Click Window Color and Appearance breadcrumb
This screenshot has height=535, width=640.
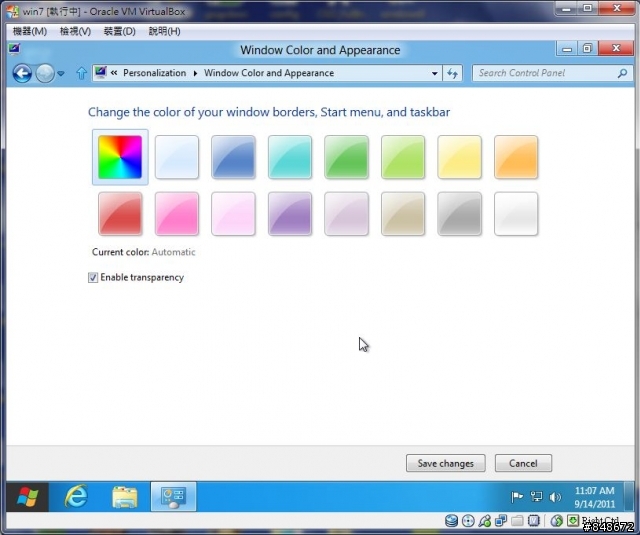[x=269, y=73]
